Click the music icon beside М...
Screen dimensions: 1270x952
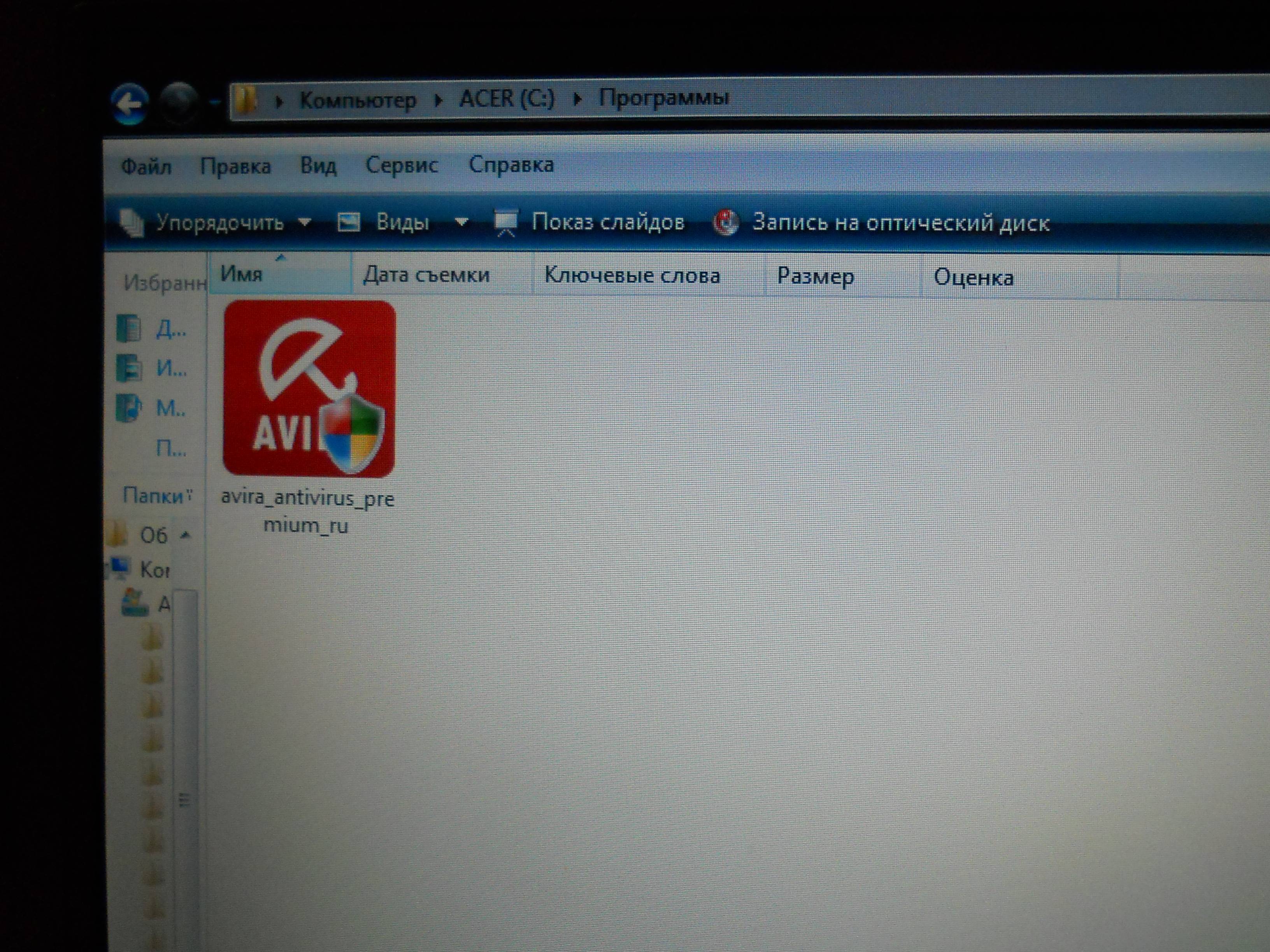click(128, 408)
